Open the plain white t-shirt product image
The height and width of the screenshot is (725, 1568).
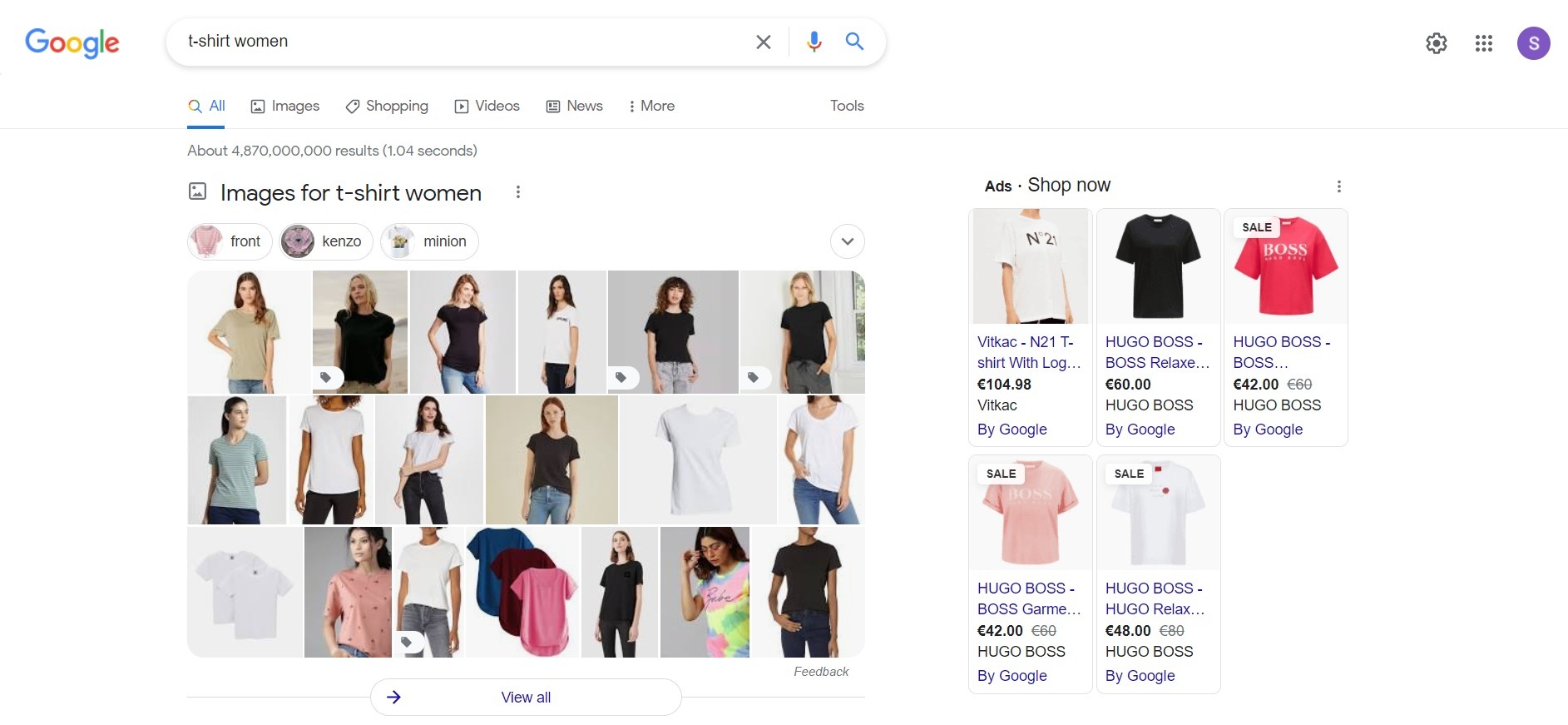pyautogui.click(x=698, y=460)
